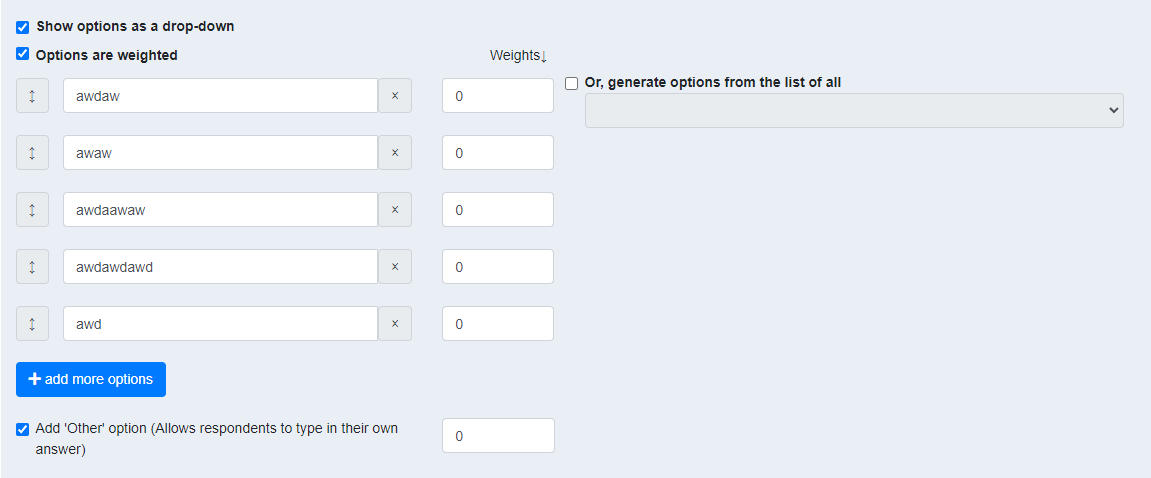Click the weight field for 'awdaw'

pos(498,96)
